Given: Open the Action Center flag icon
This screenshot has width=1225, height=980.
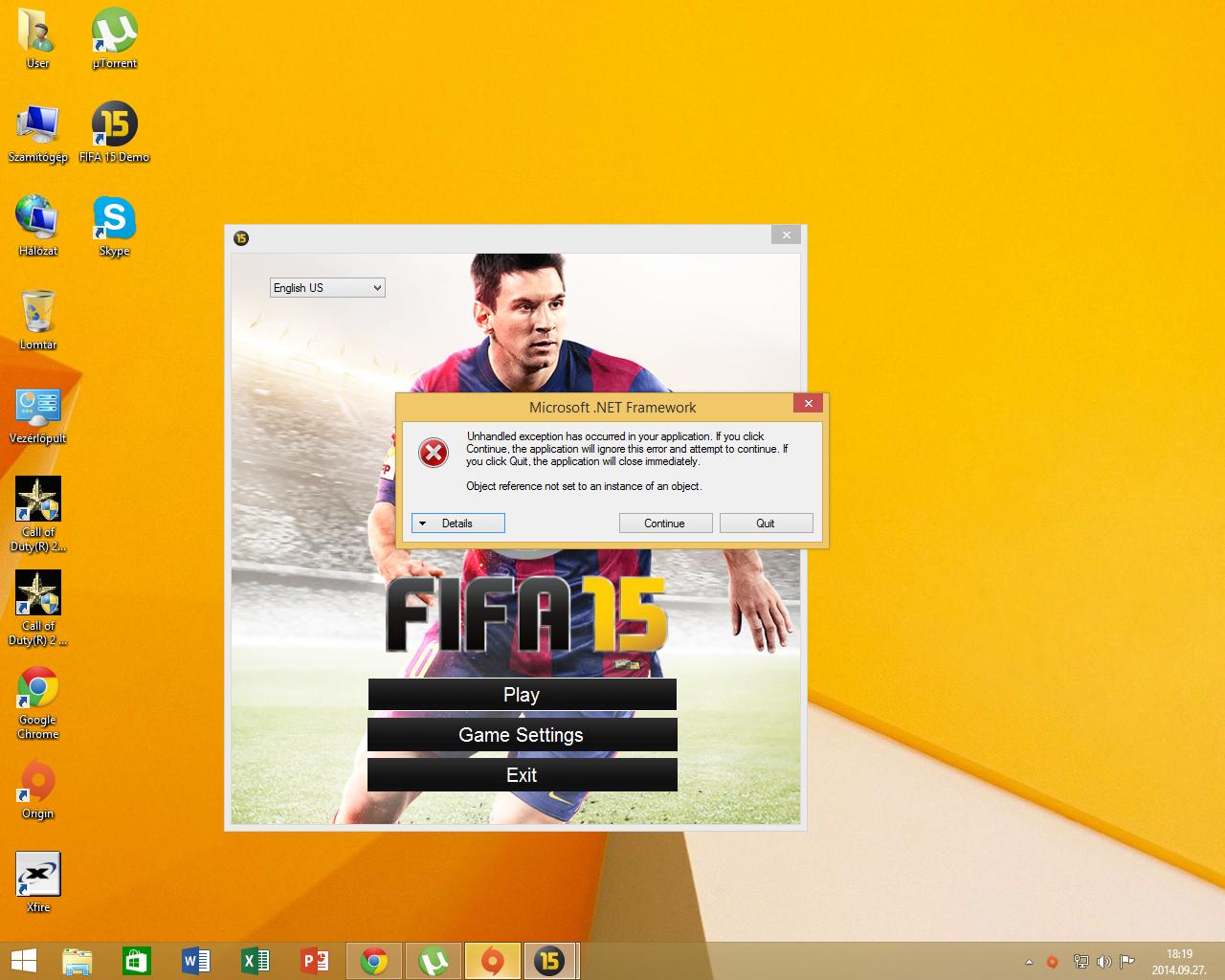Looking at the screenshot, I should 1127,962.
